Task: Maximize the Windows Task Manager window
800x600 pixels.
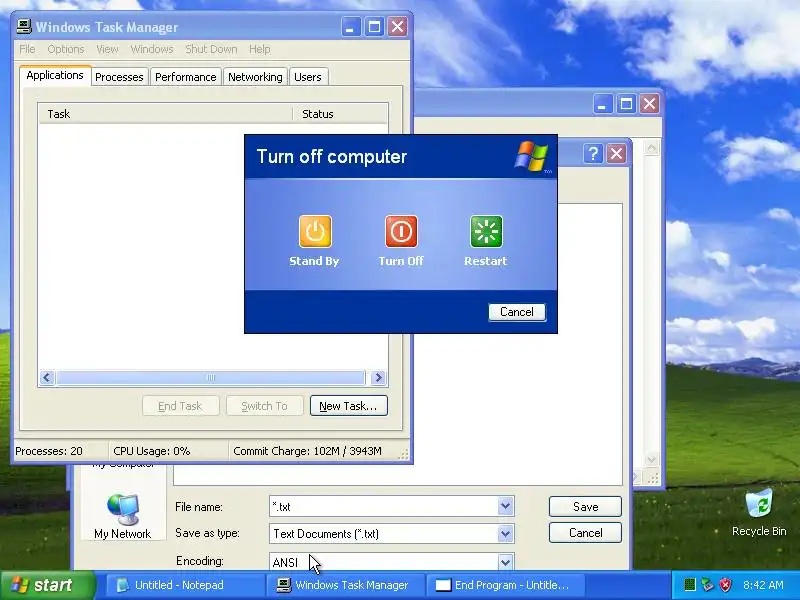Action: [x=374, y=27]
